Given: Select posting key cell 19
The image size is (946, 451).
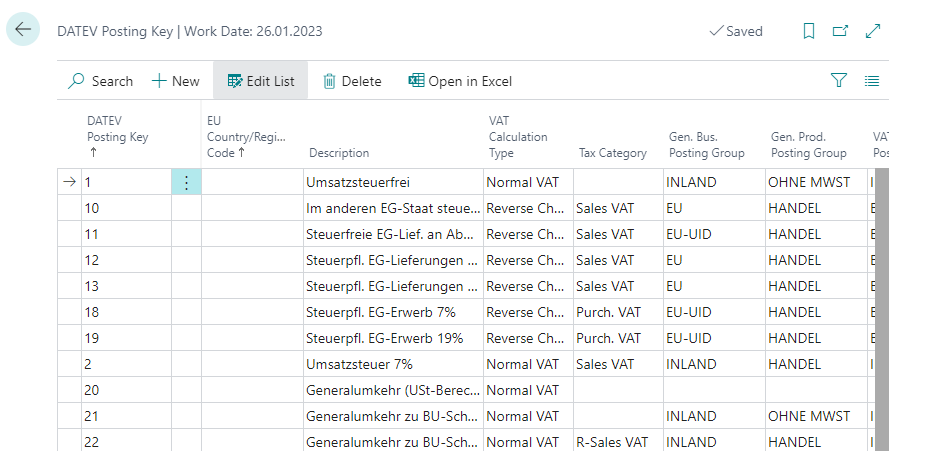Looking at the screenshot, I should click(x=127, y=338).
